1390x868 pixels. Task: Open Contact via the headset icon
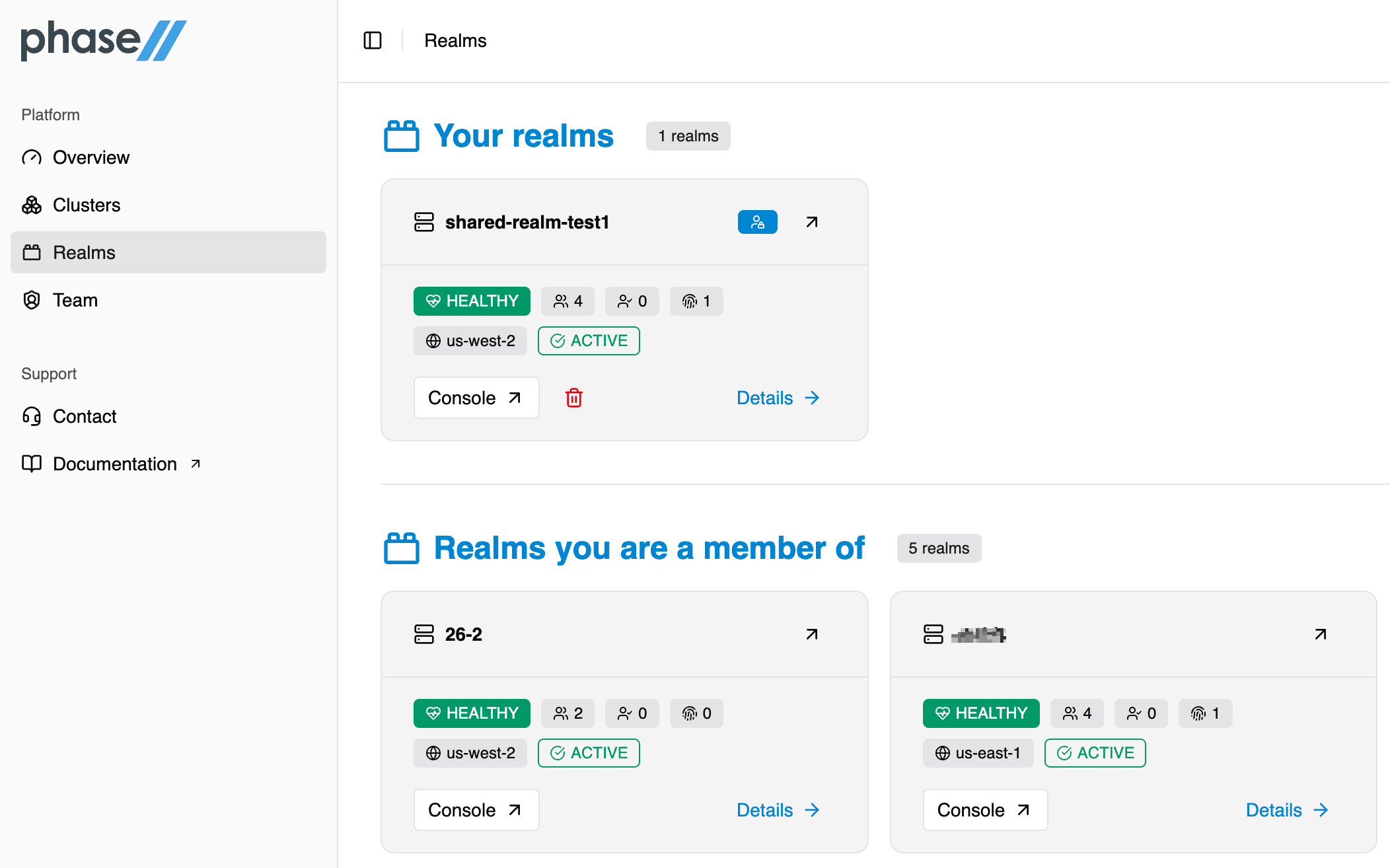tap(31, 416)
